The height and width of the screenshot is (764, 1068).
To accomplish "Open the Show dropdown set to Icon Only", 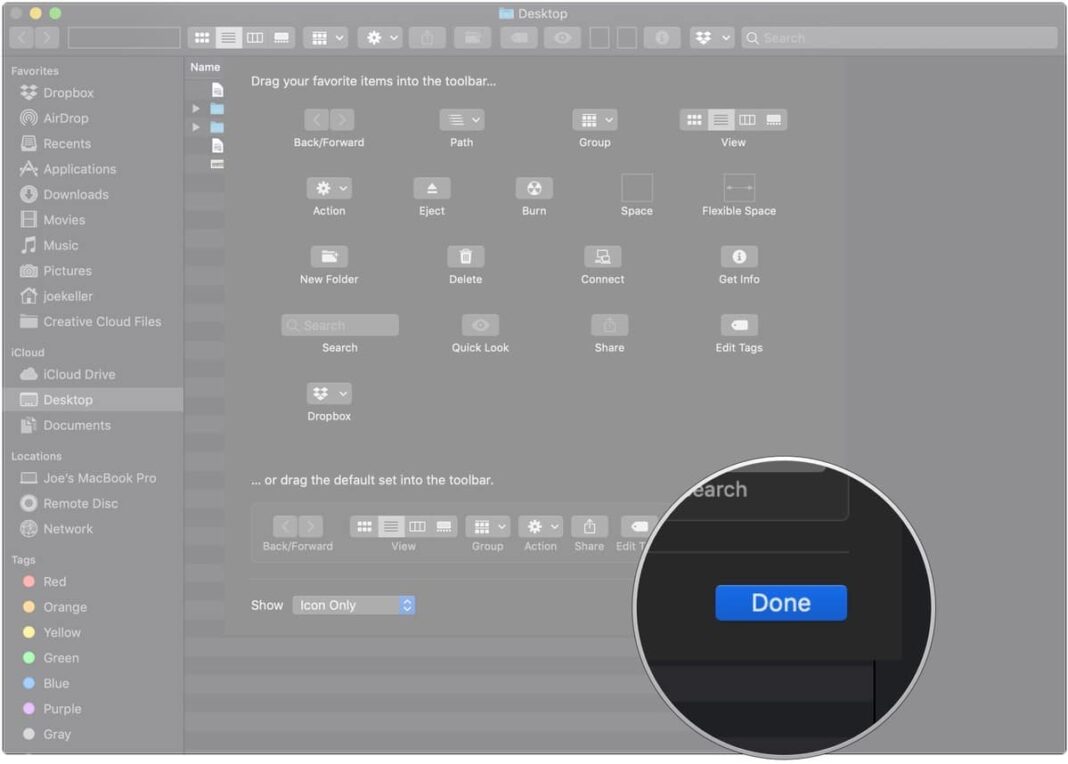I will 353,604.
